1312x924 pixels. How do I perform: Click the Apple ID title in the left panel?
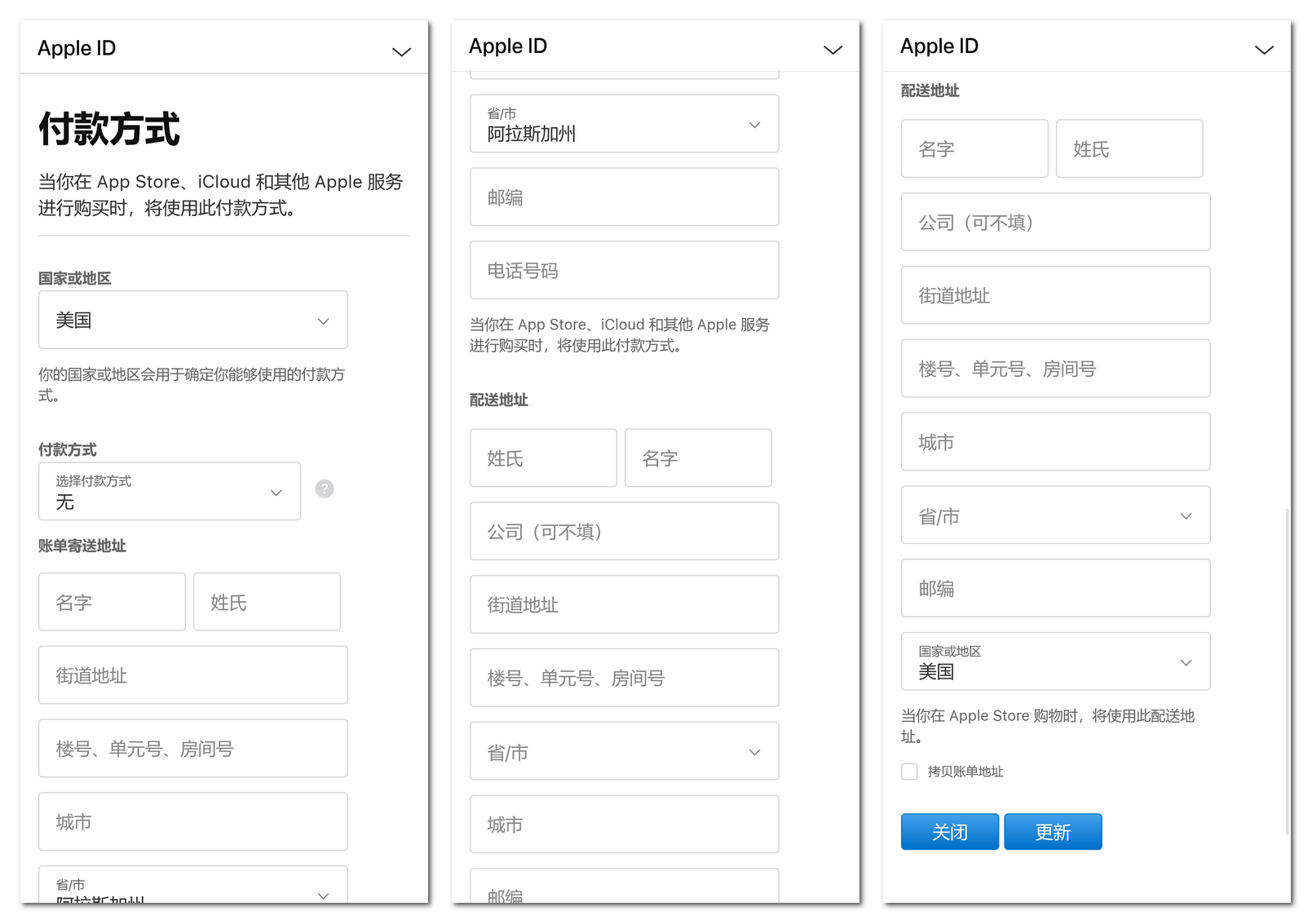(77, 48)
